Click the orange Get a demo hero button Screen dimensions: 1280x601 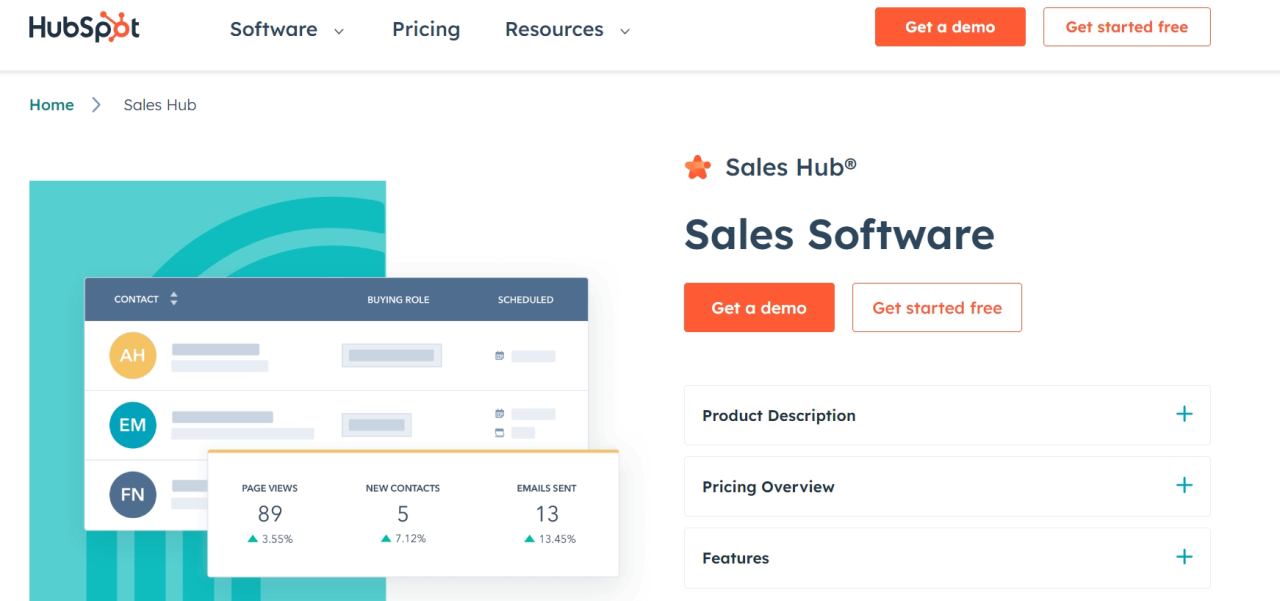(759, 307)
